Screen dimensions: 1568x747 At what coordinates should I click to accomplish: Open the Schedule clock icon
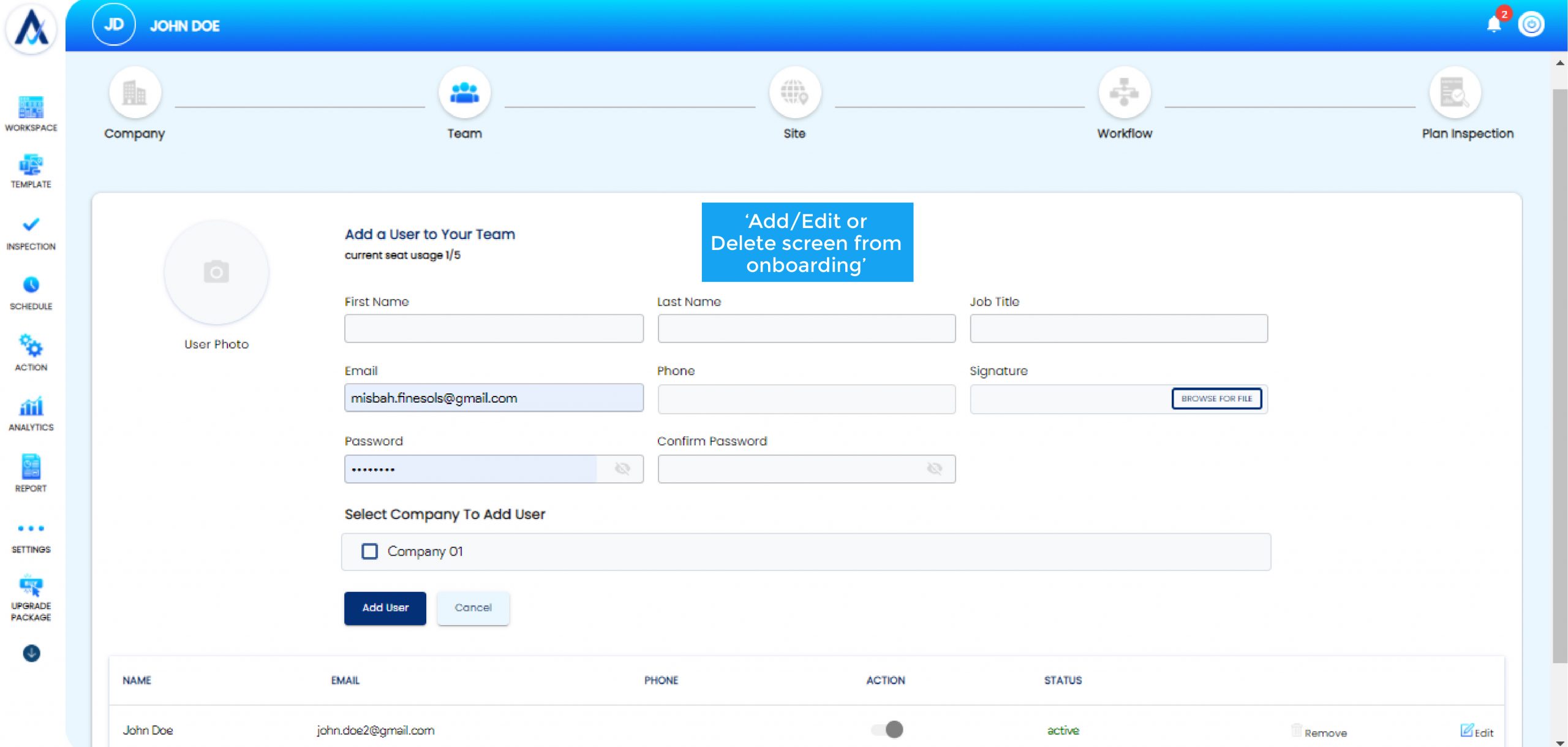pos(31,285)
